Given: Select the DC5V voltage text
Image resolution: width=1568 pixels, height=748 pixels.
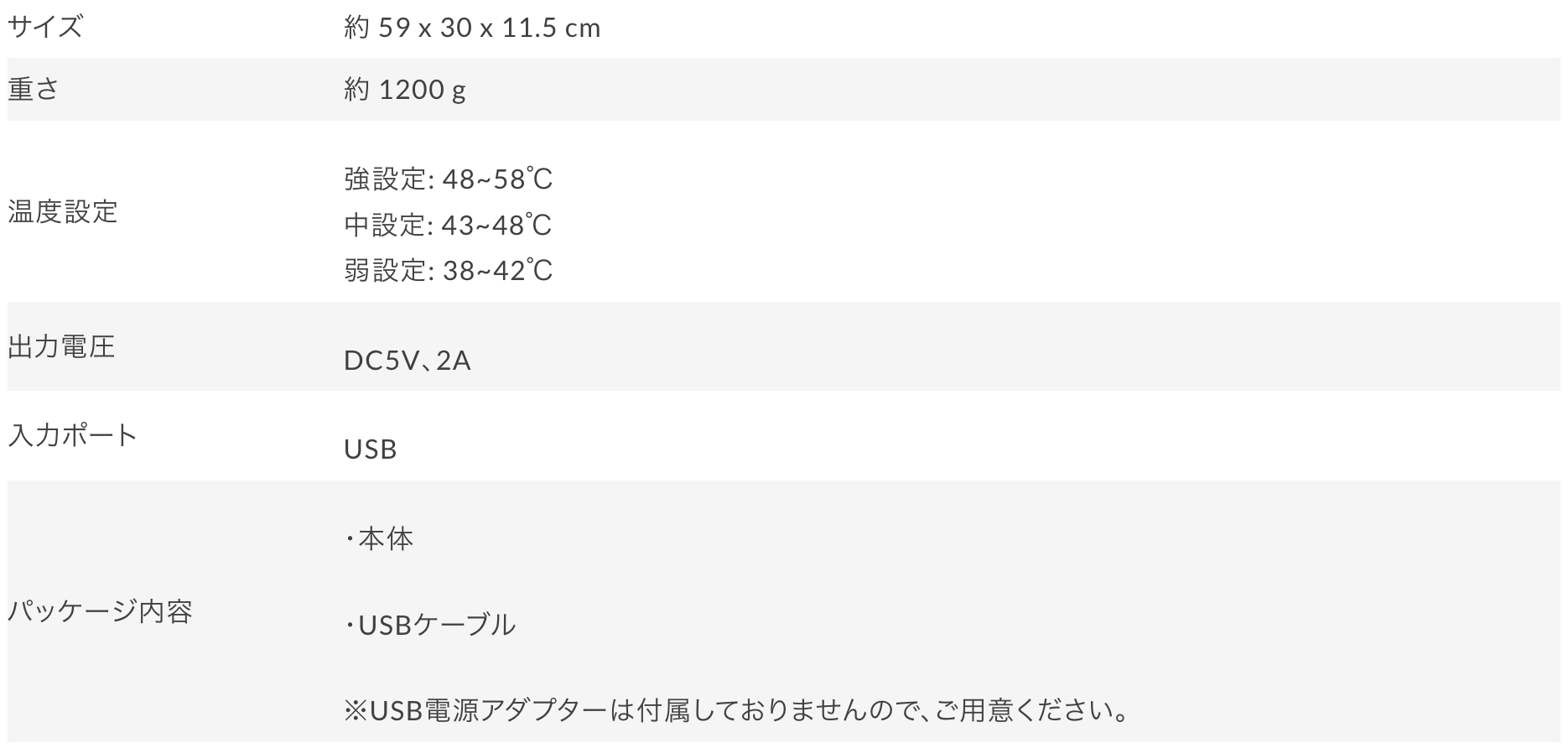Looking at the screenshot, I should pyautogui.click(x=382, y=361).
